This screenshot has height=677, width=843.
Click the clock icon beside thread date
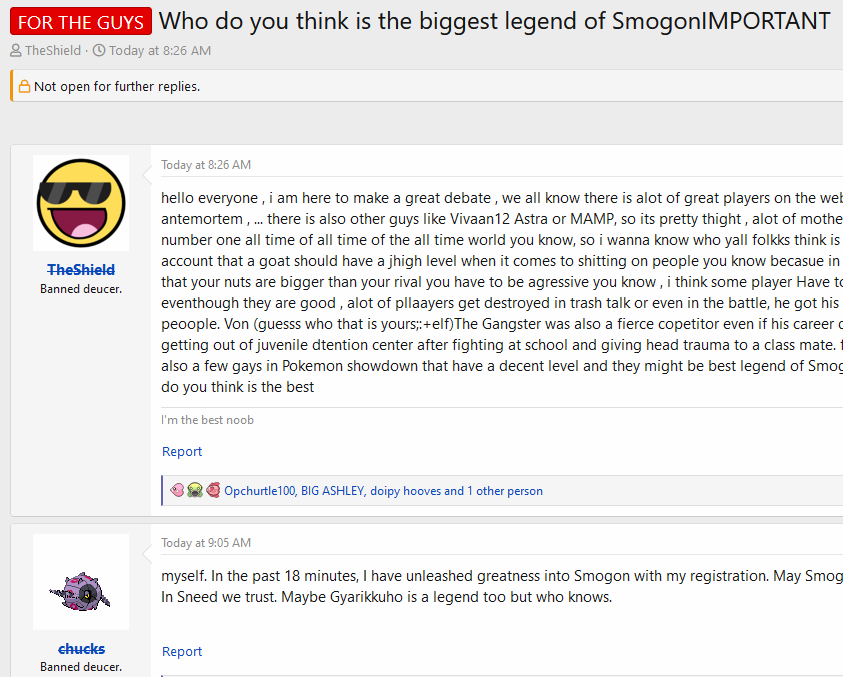click(99, 51)
